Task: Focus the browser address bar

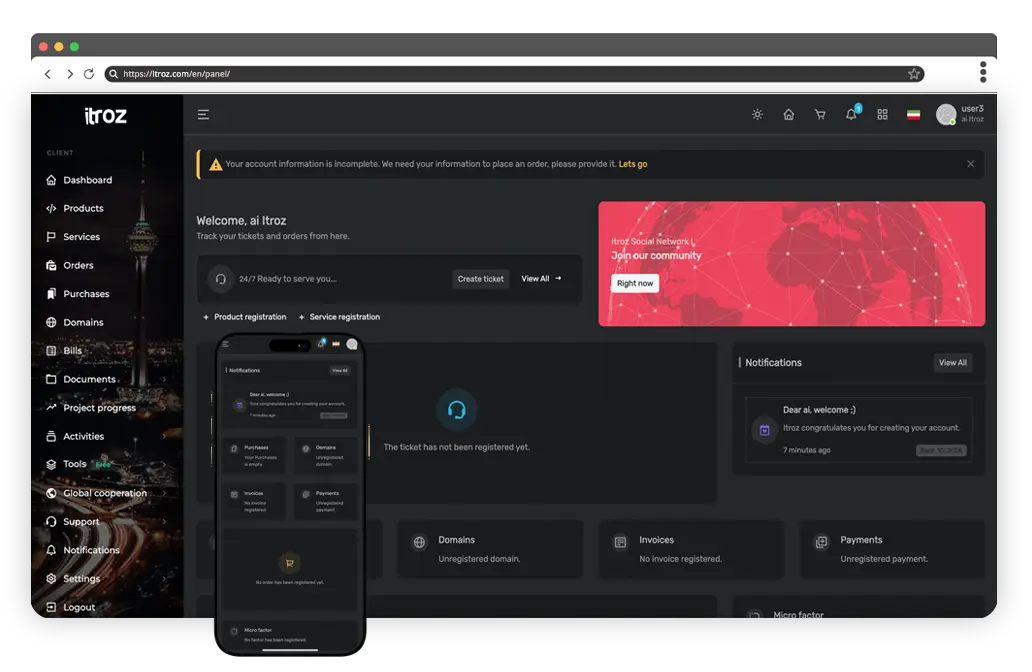Action: coord(514,74)
